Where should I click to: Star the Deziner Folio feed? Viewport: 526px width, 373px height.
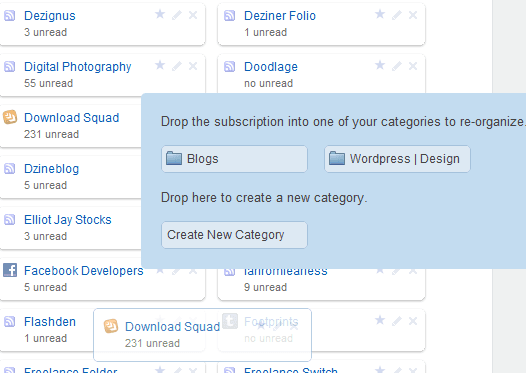point(380,14)
